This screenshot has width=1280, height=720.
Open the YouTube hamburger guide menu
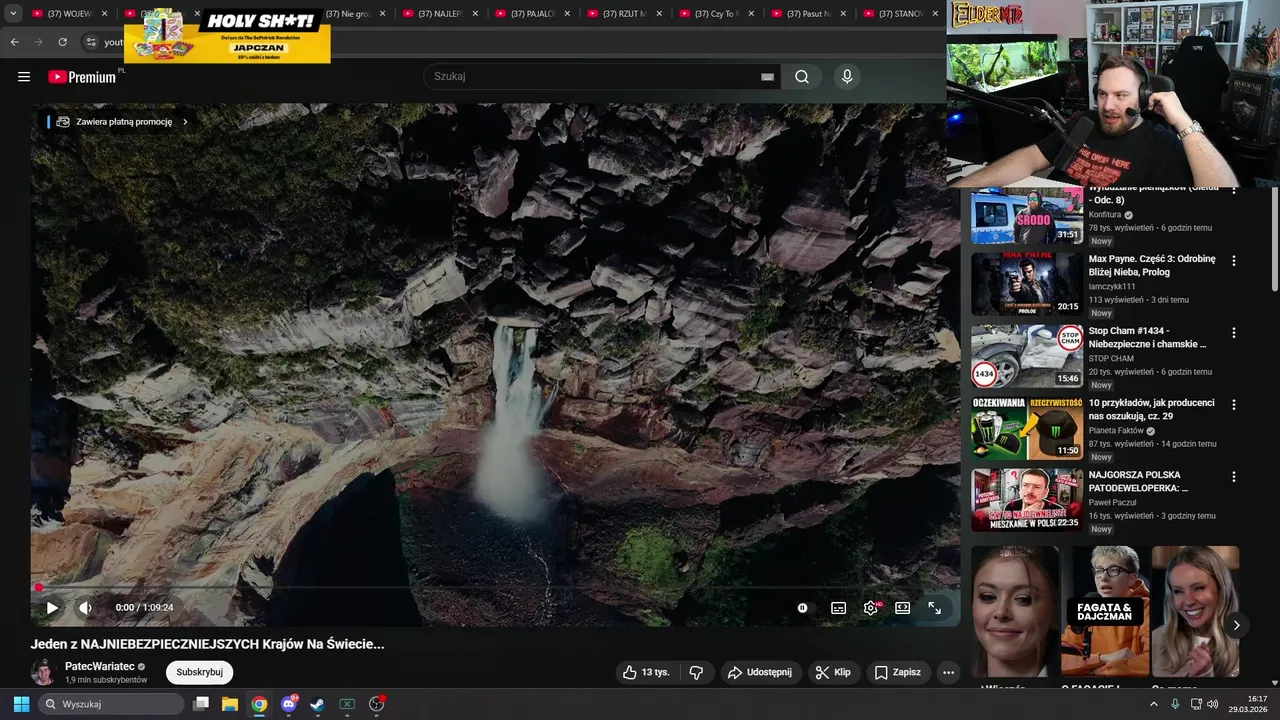tap(24, 77)
